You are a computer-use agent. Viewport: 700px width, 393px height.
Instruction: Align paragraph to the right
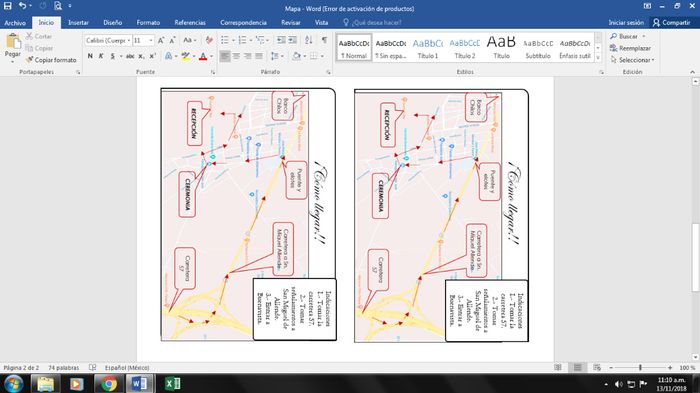[x=247, y=56]
